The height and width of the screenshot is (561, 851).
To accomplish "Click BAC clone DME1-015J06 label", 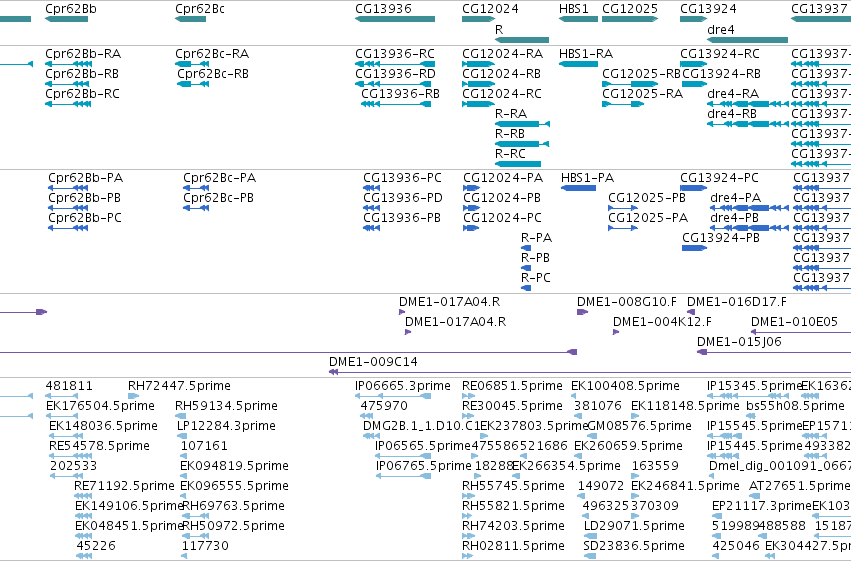I will tap(740, 342).
